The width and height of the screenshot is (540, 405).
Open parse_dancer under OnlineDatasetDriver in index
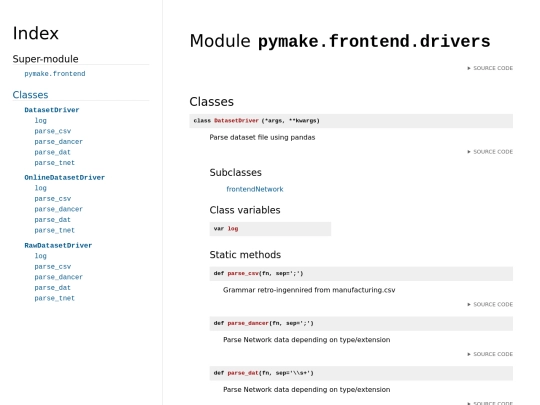click(58, 209)
